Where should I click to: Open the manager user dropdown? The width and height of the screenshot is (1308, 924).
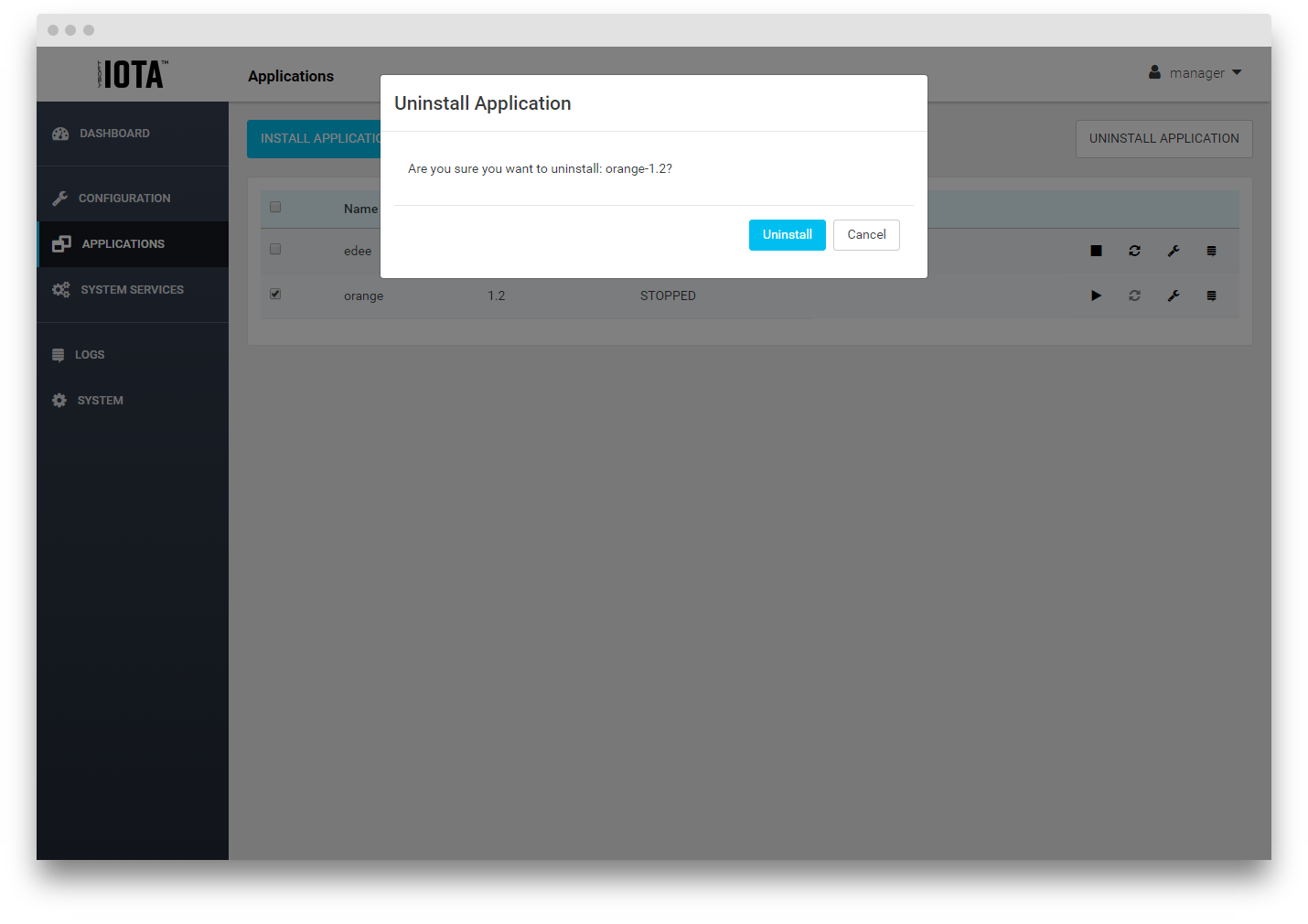point(1195,73)
